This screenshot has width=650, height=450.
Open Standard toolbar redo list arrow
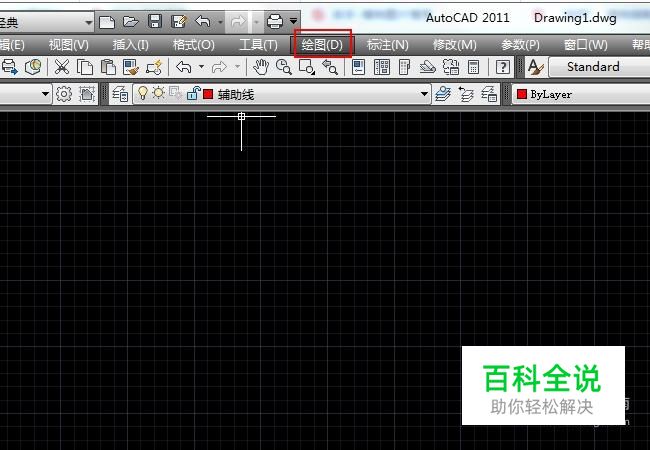point(238,66)
